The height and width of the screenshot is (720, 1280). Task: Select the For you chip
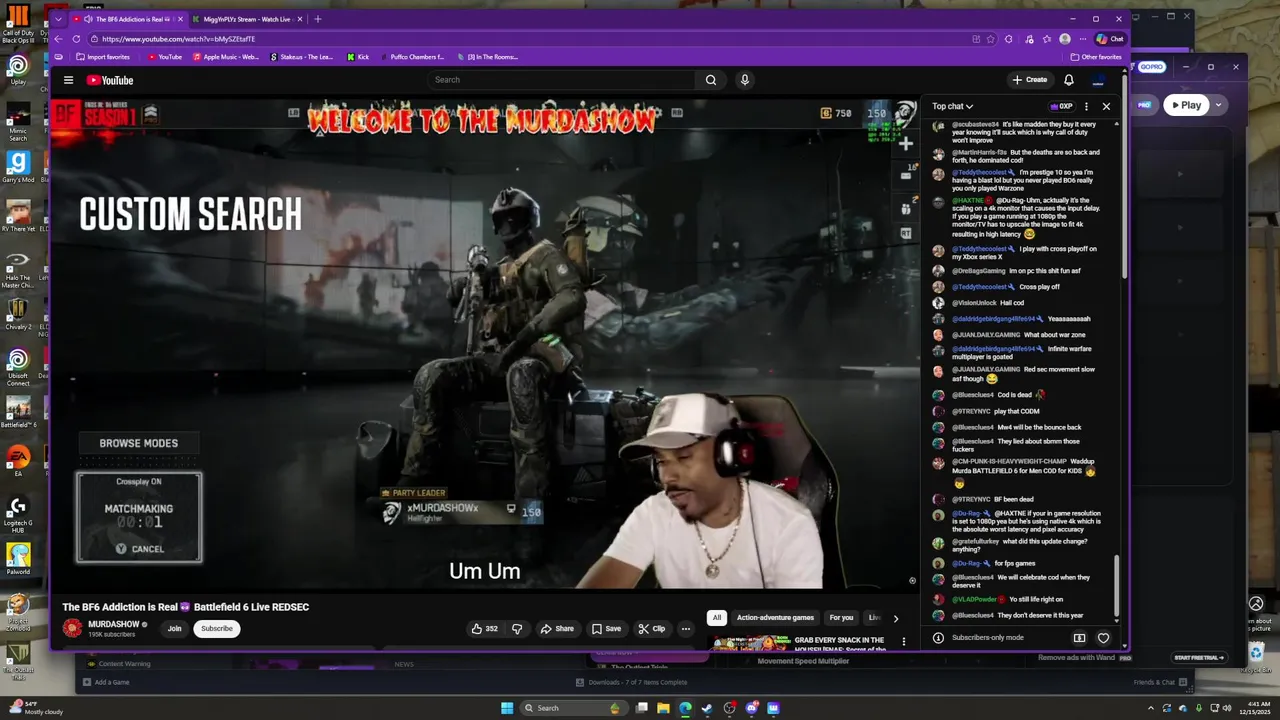tap(842, 618)
